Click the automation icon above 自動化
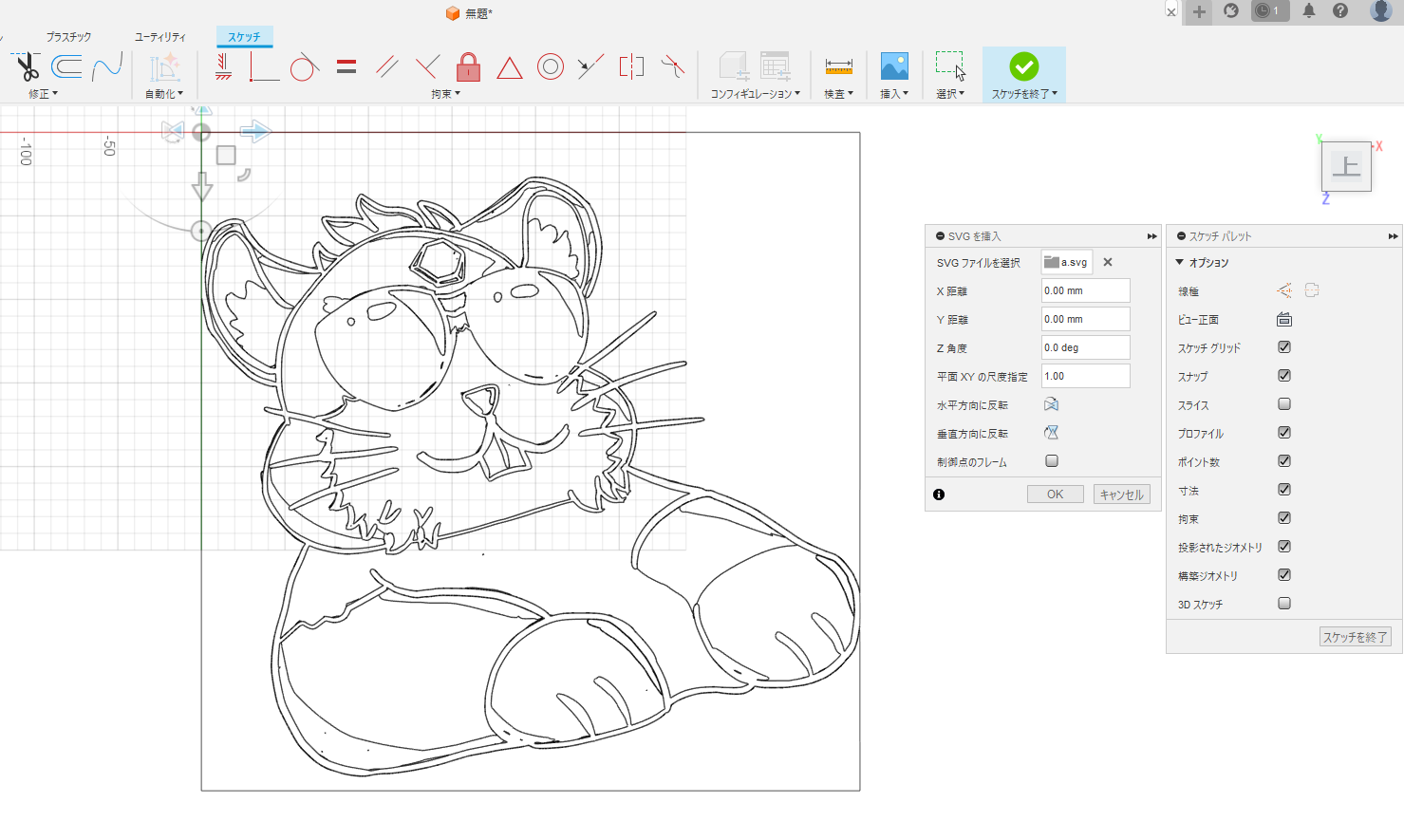 [x=164, y=66]
